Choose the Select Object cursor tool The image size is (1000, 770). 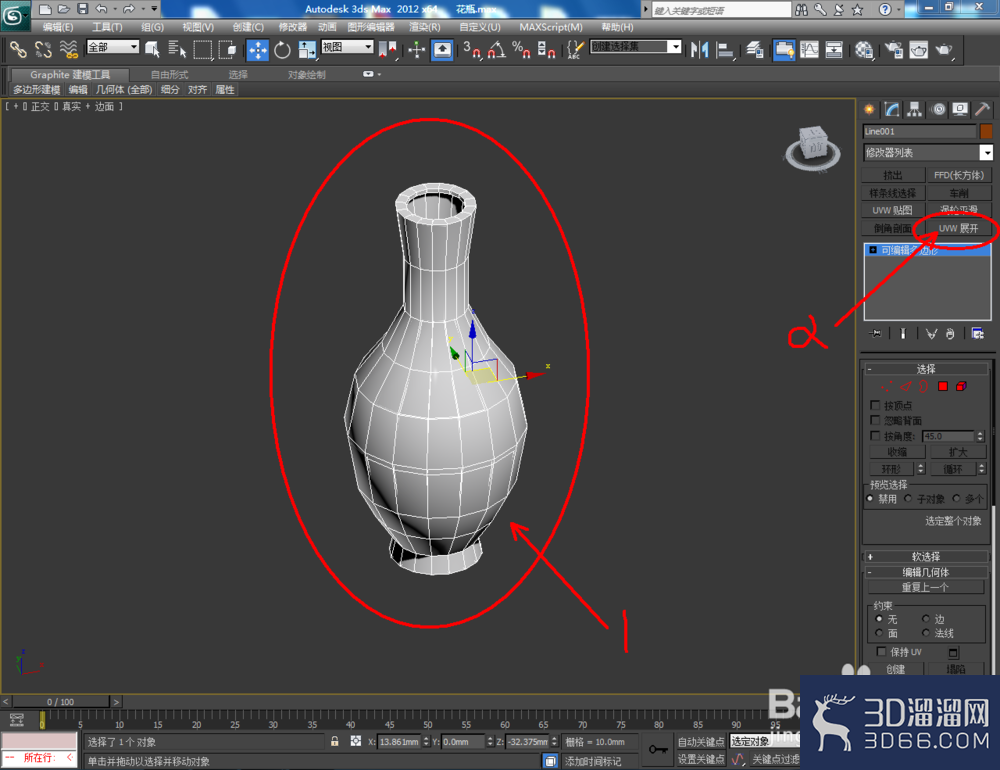point(152,50)
